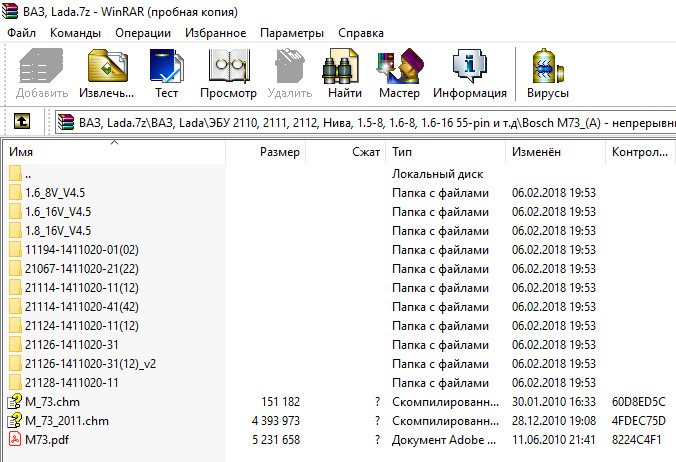Open the Избранное menu

coord(216,33)
